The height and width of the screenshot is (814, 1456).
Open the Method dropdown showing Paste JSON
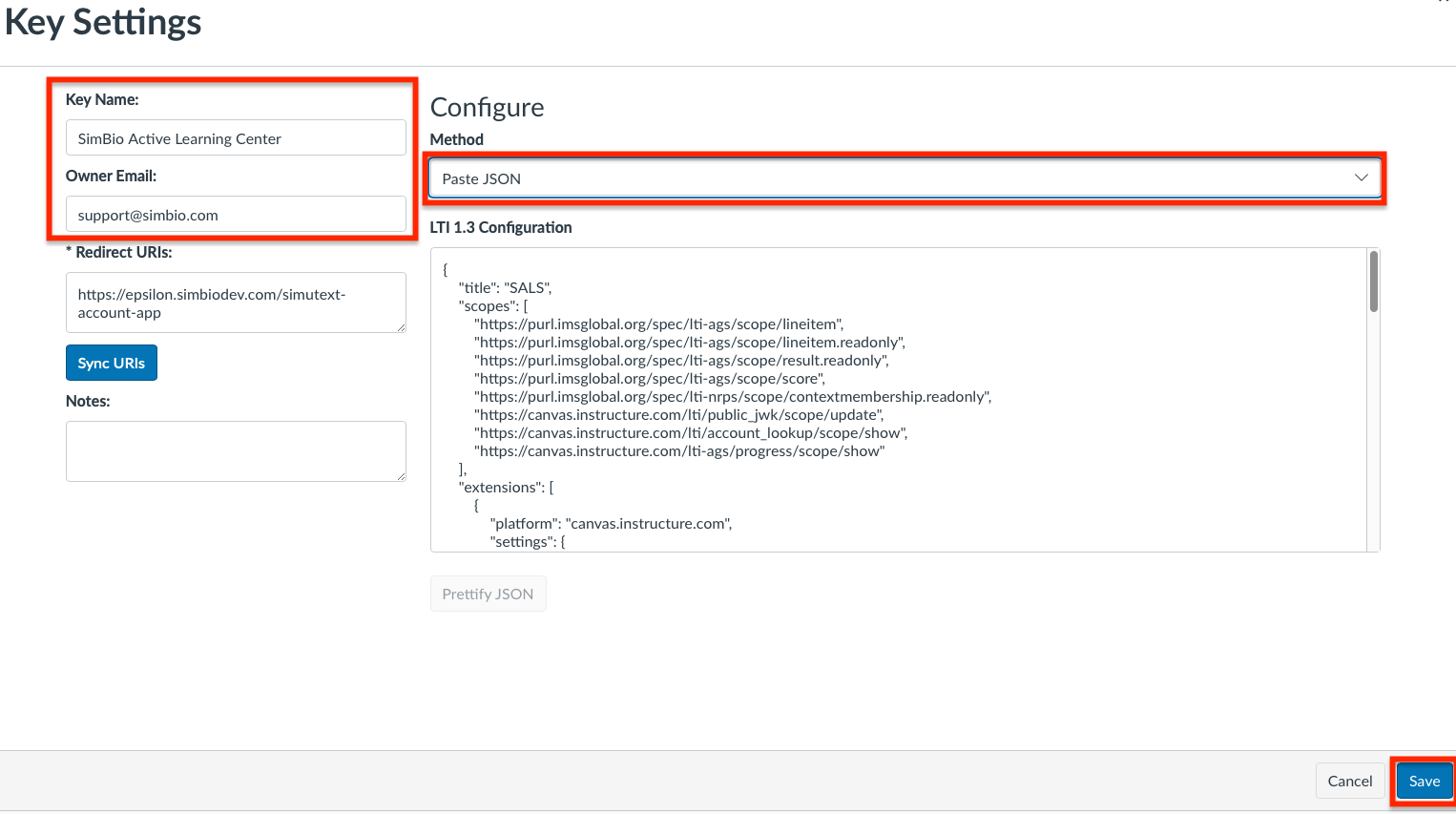coord(905,178)
